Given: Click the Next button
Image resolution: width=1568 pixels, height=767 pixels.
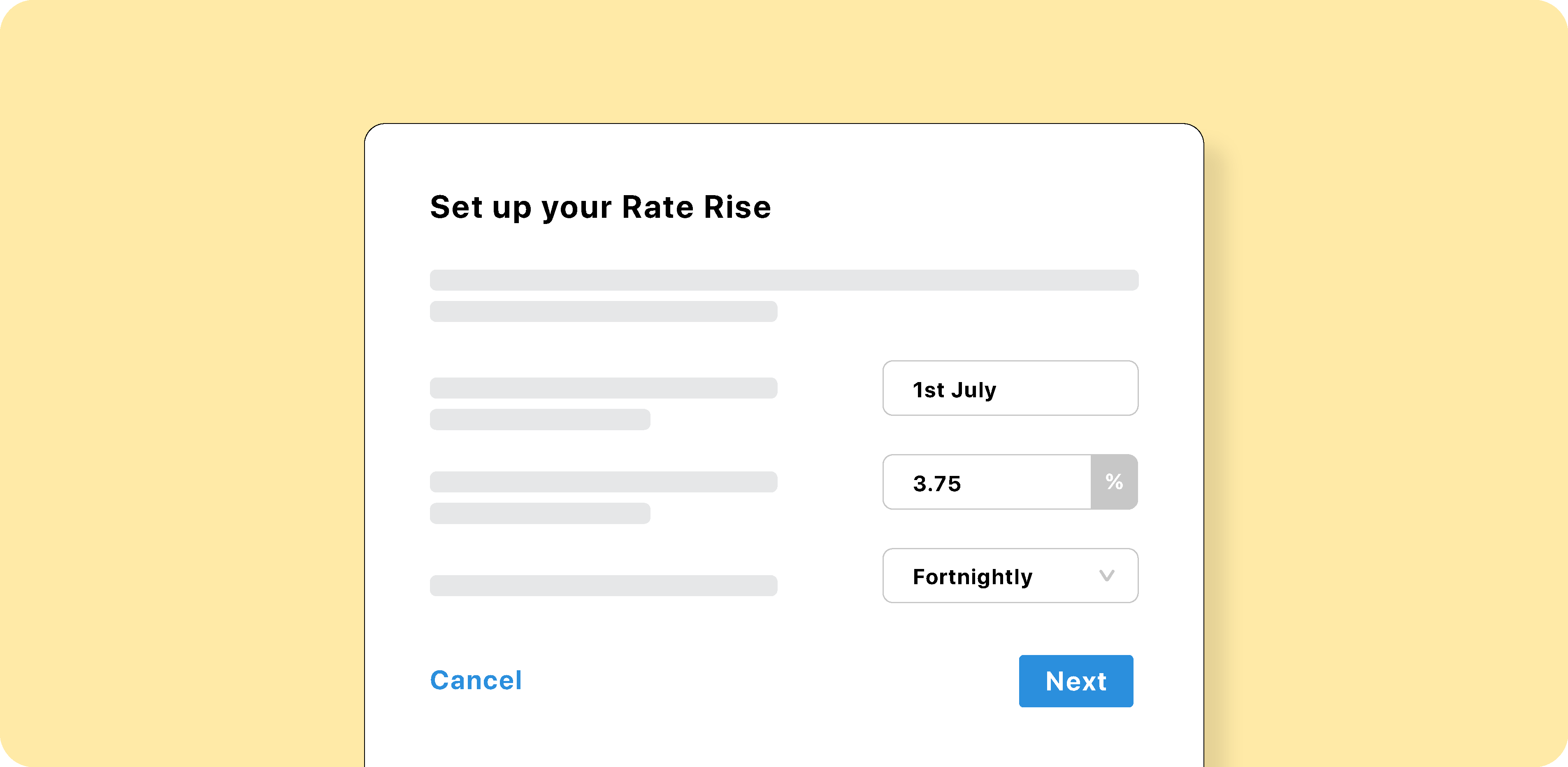Looking at the screenshot, I should point(1076,681).
